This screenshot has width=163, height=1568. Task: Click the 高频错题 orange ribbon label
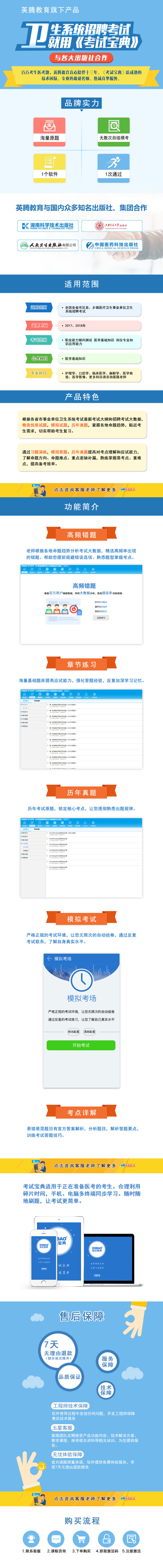[x=81, y=535]
